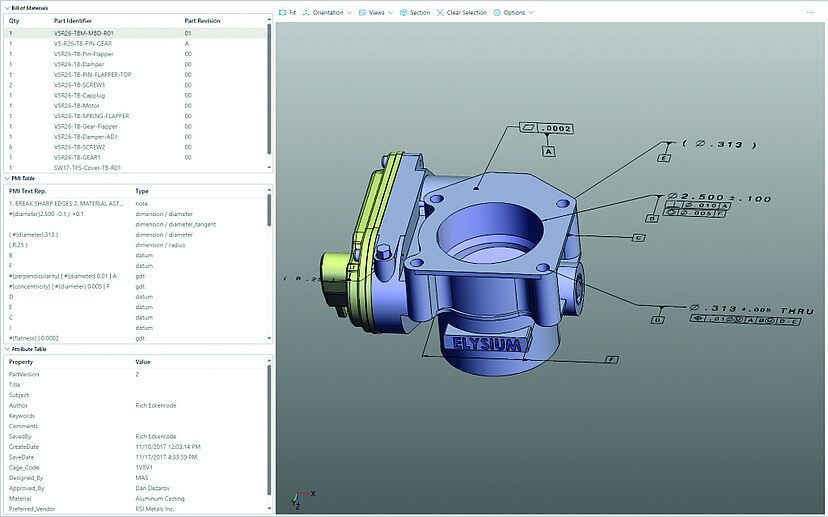
Task: Select the flatness .0002 annotation in 3D view
Action: point(547,128)
